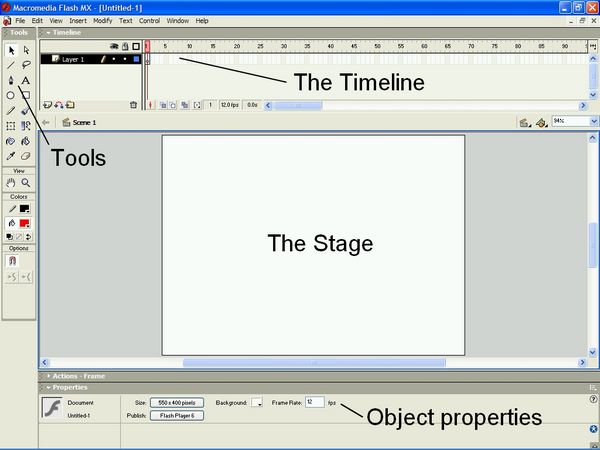Select the Subselection tool
The width and height of the screenshot is (600, 450).
(x=26, y=49)
